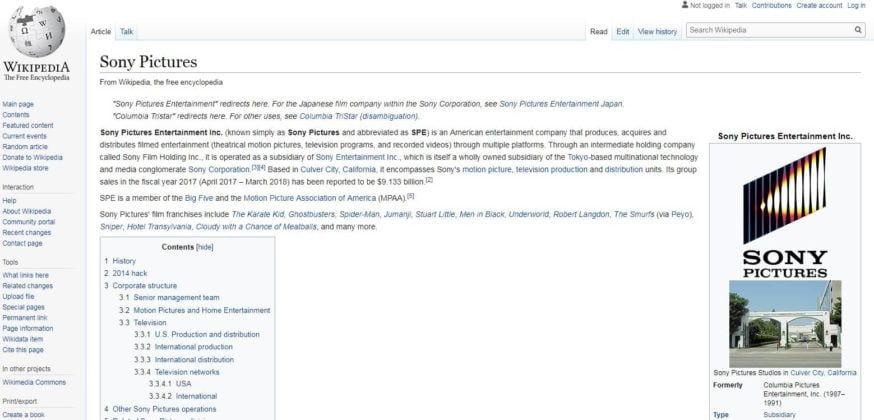
Task: Open the View history tab
Action: click(x=657, y=32)
